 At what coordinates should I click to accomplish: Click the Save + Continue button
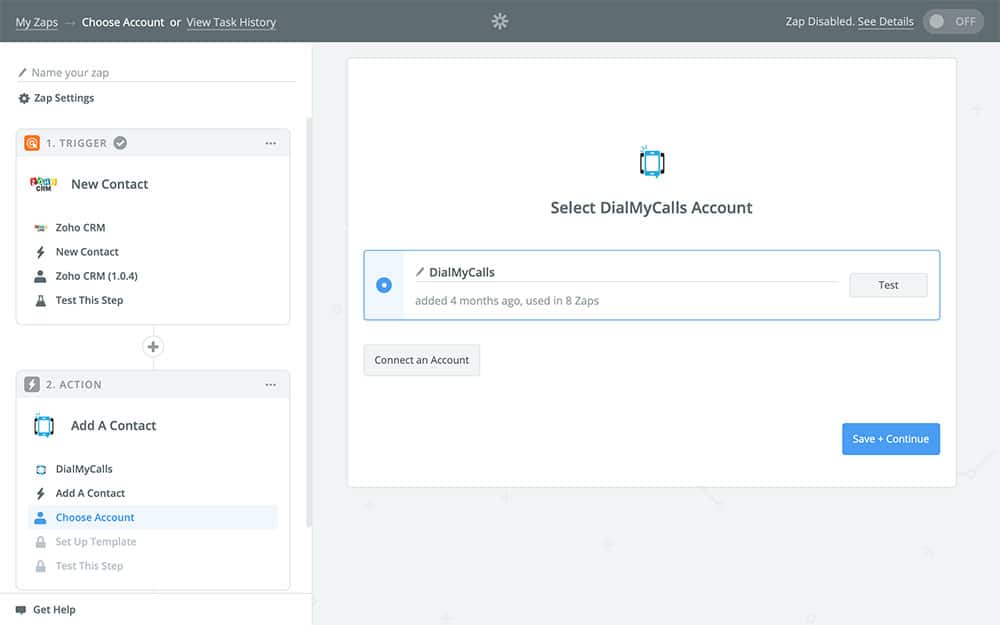tap(890, 439)
